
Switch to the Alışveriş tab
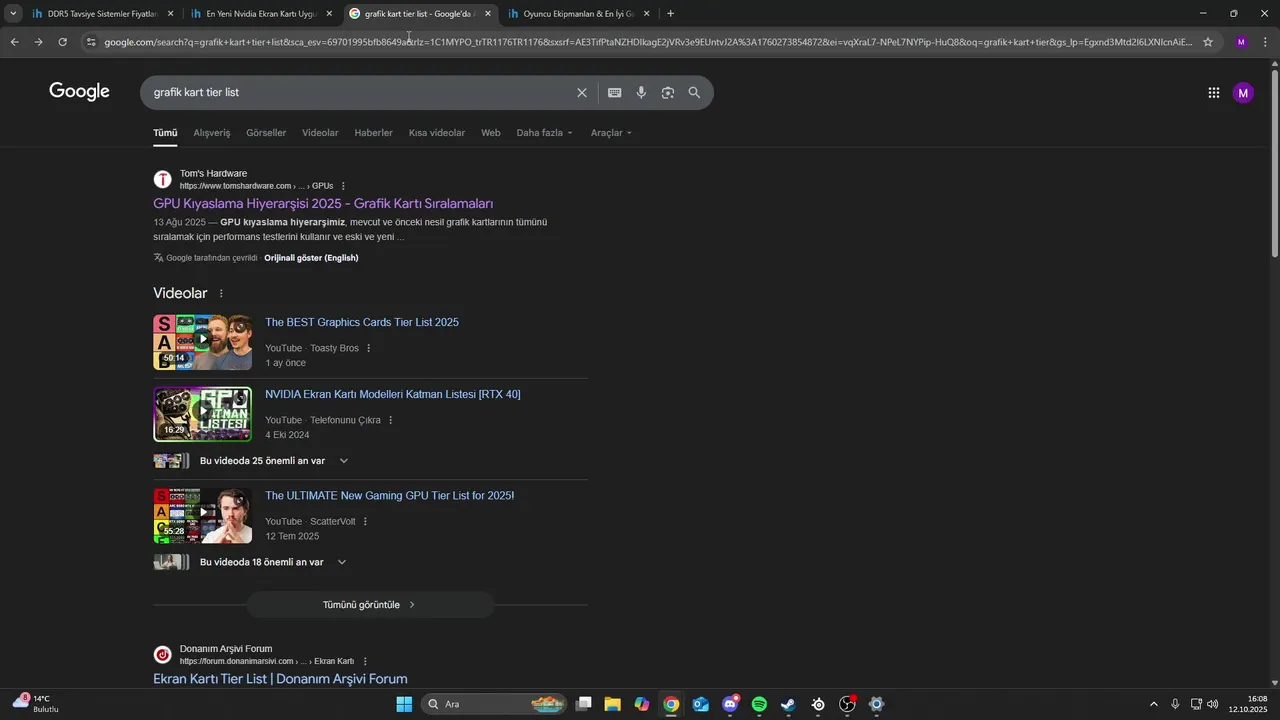click(211, 133)
